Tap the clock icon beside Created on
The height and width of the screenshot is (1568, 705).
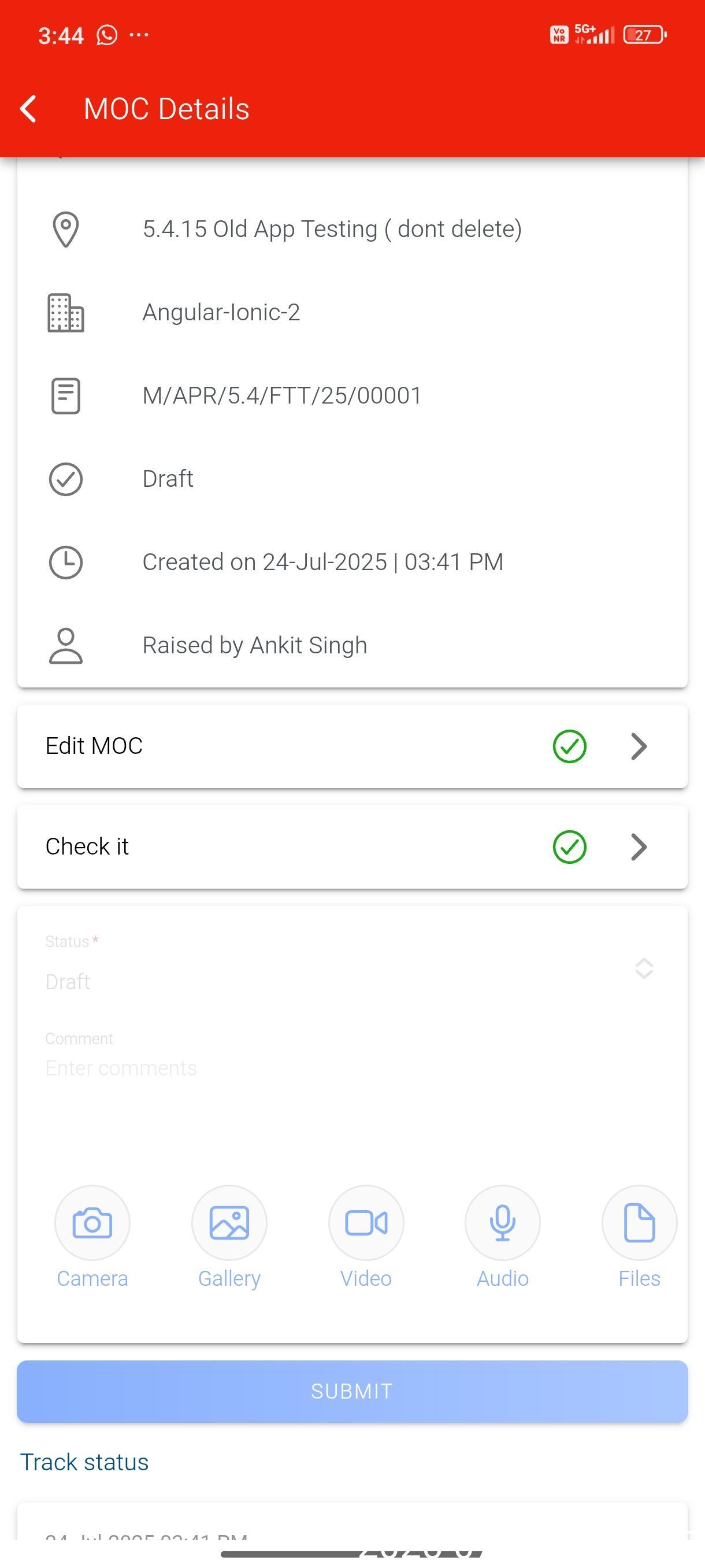tap(66, 562)
